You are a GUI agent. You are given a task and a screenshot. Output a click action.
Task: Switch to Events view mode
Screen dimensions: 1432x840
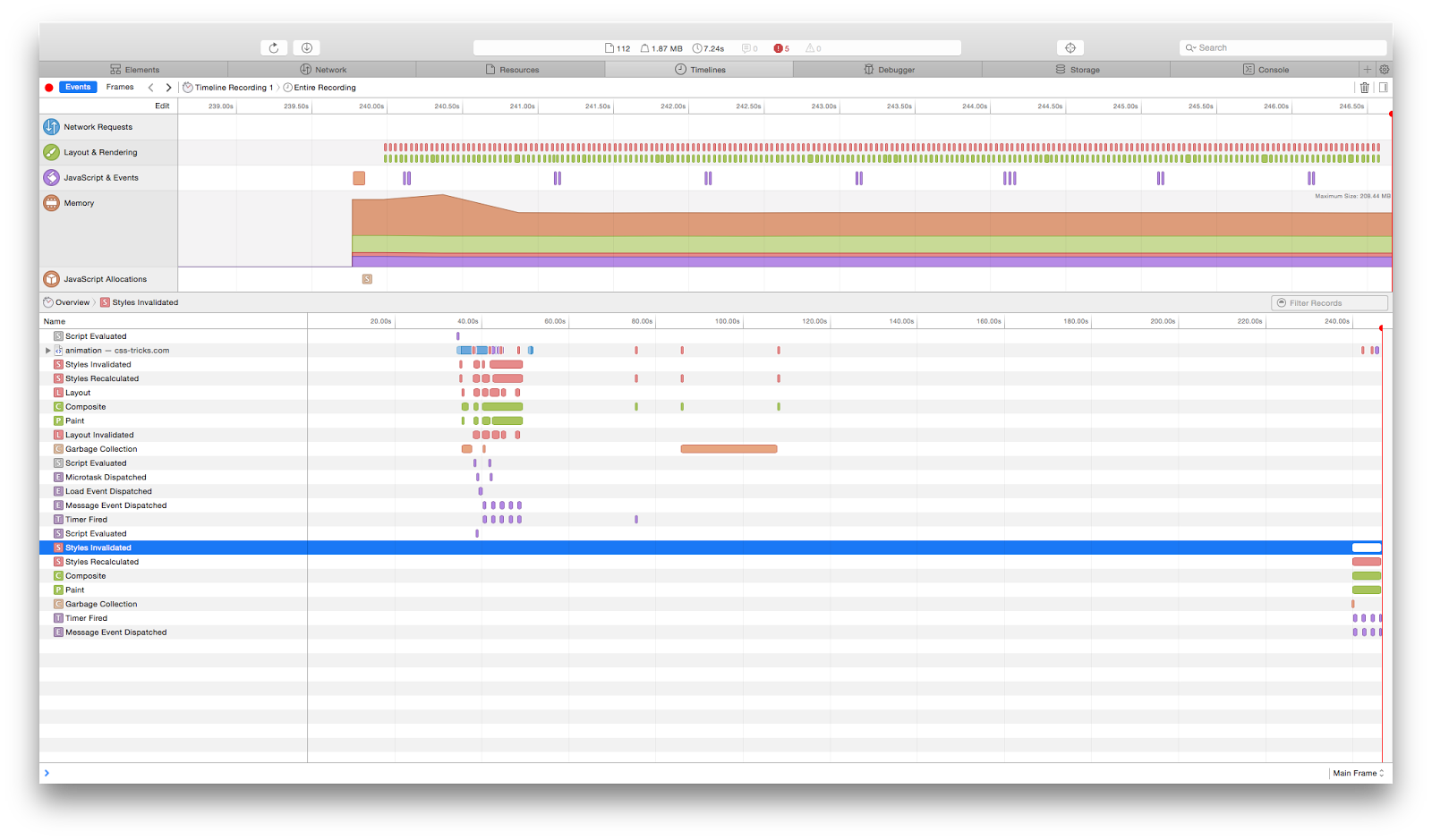tap(78, 88)
